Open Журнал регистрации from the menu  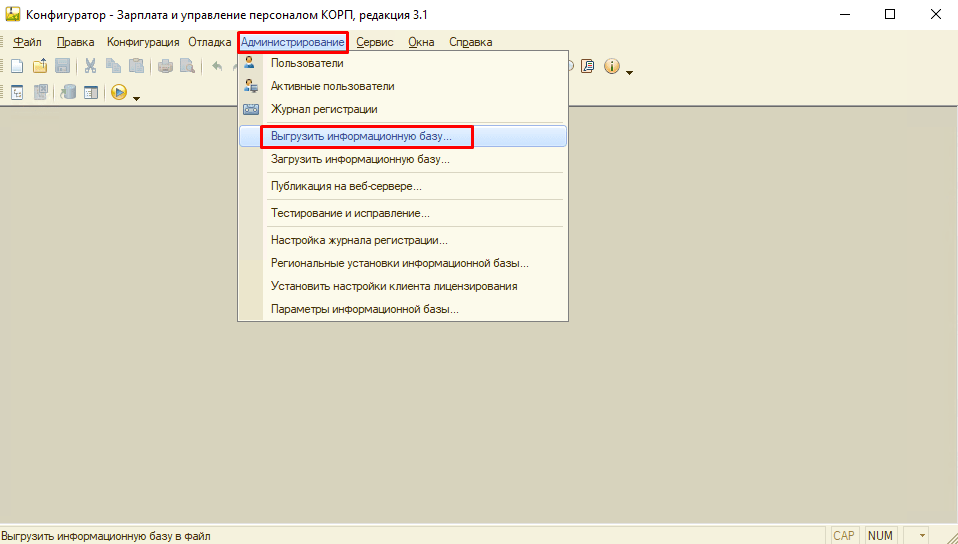tap(403, 109)
